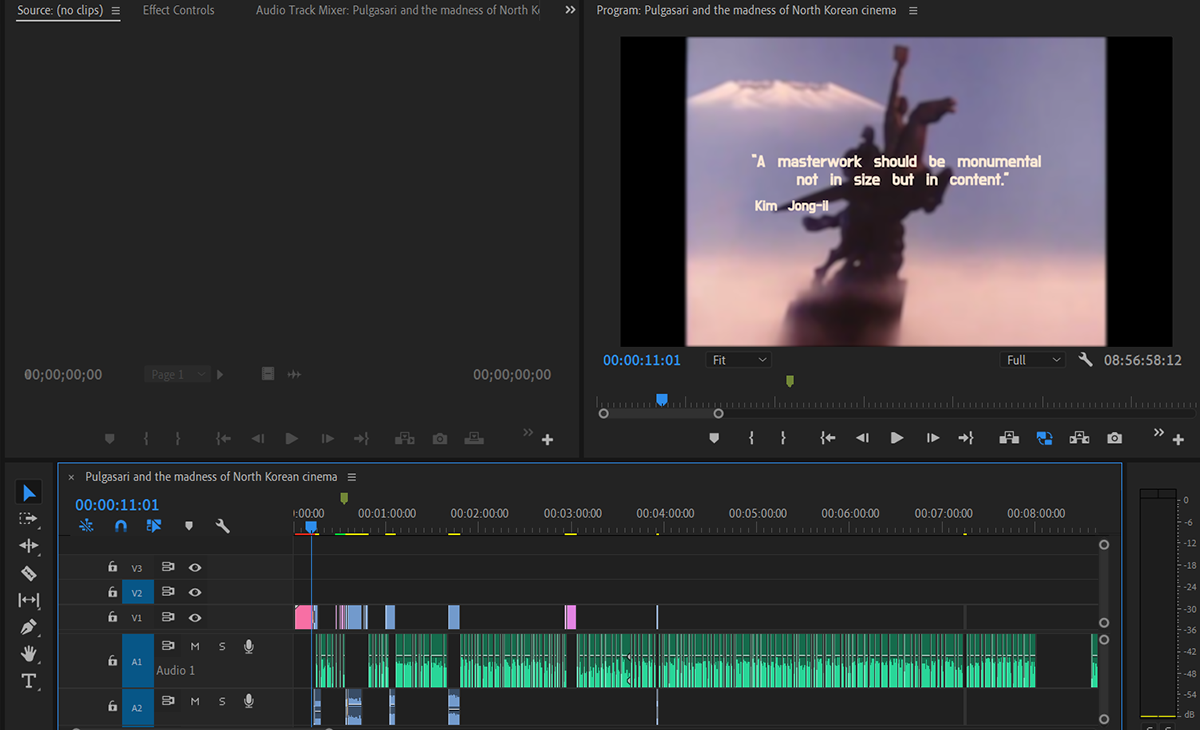Open the Fit zoom level dropdown

[739, 360]
